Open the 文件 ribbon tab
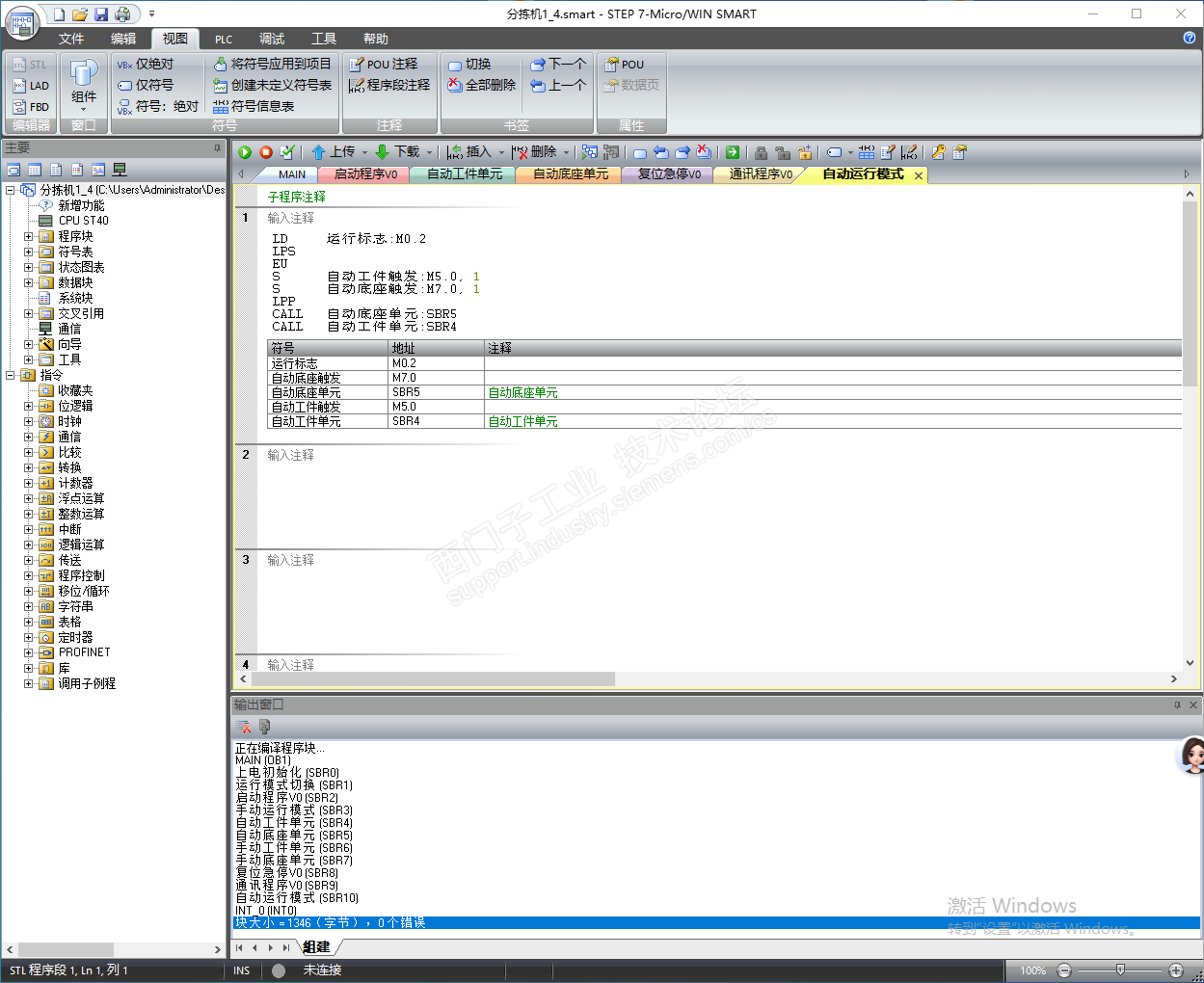The image size is (1204, 983). pyautogui.click(x=71, y=39)
